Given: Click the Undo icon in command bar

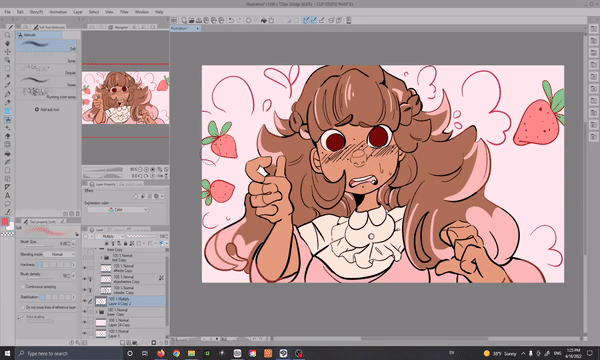Looking at the screenshot, I should [231, 20].
